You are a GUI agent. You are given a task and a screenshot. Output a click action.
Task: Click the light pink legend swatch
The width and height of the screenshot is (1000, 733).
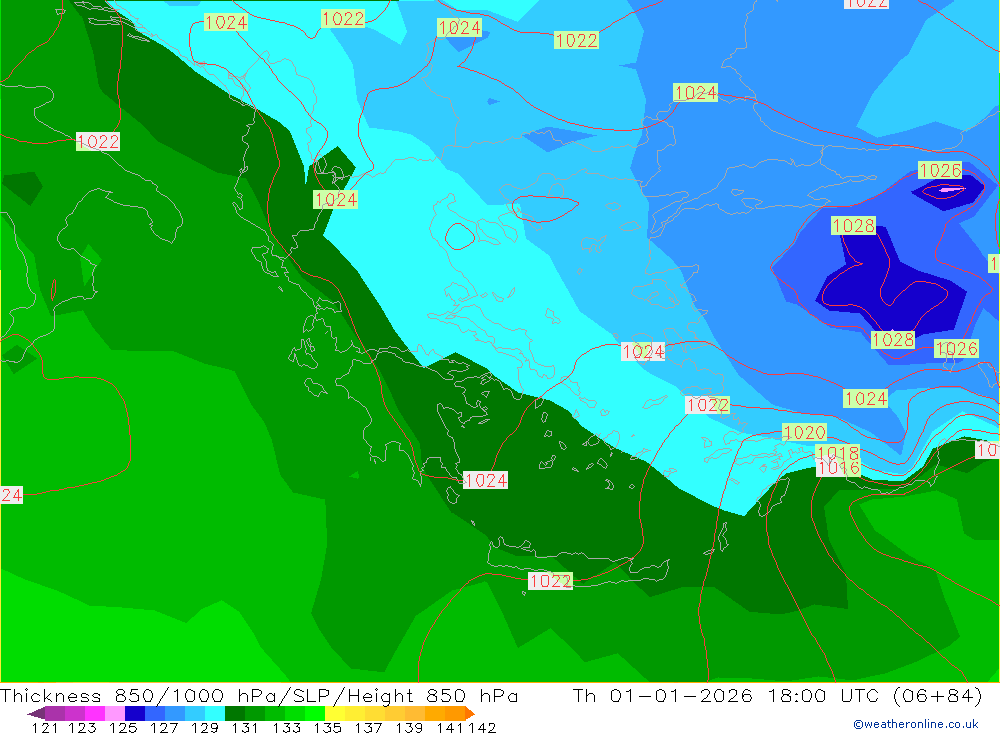[115, 713]
